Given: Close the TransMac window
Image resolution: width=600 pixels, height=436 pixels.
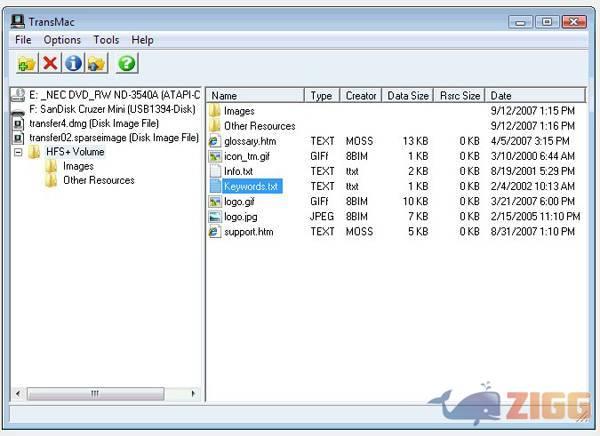Looking at the screenshot, I should (574, 22).
